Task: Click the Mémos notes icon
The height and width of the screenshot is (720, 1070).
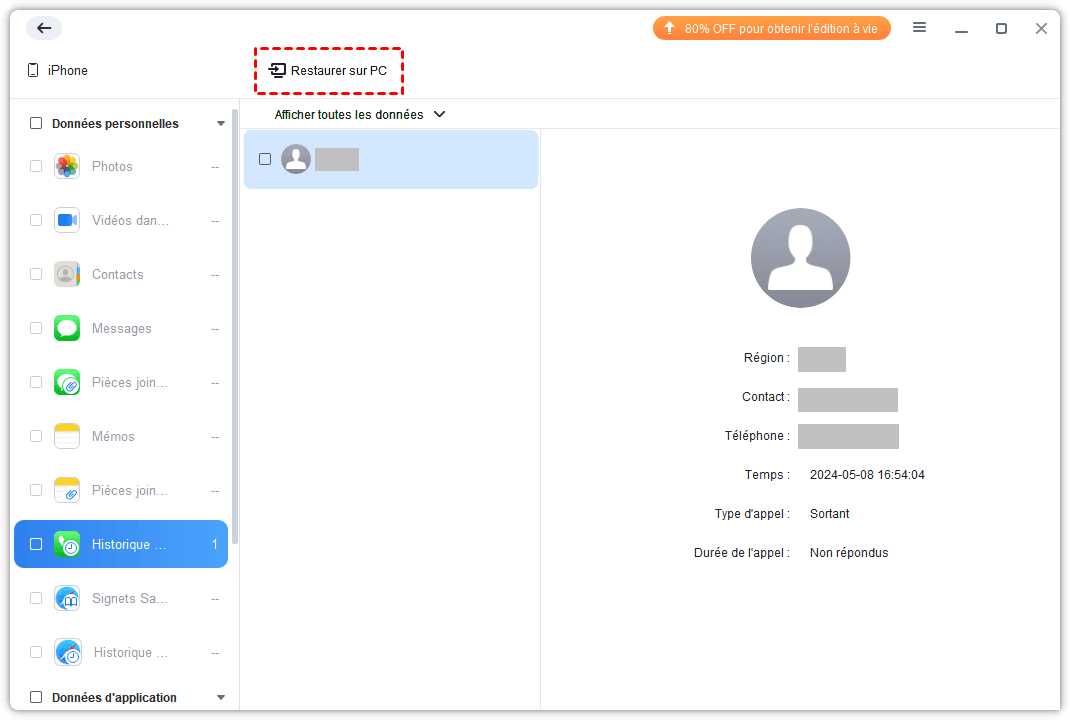Action: pyautogui.click(x=67, y=436)
